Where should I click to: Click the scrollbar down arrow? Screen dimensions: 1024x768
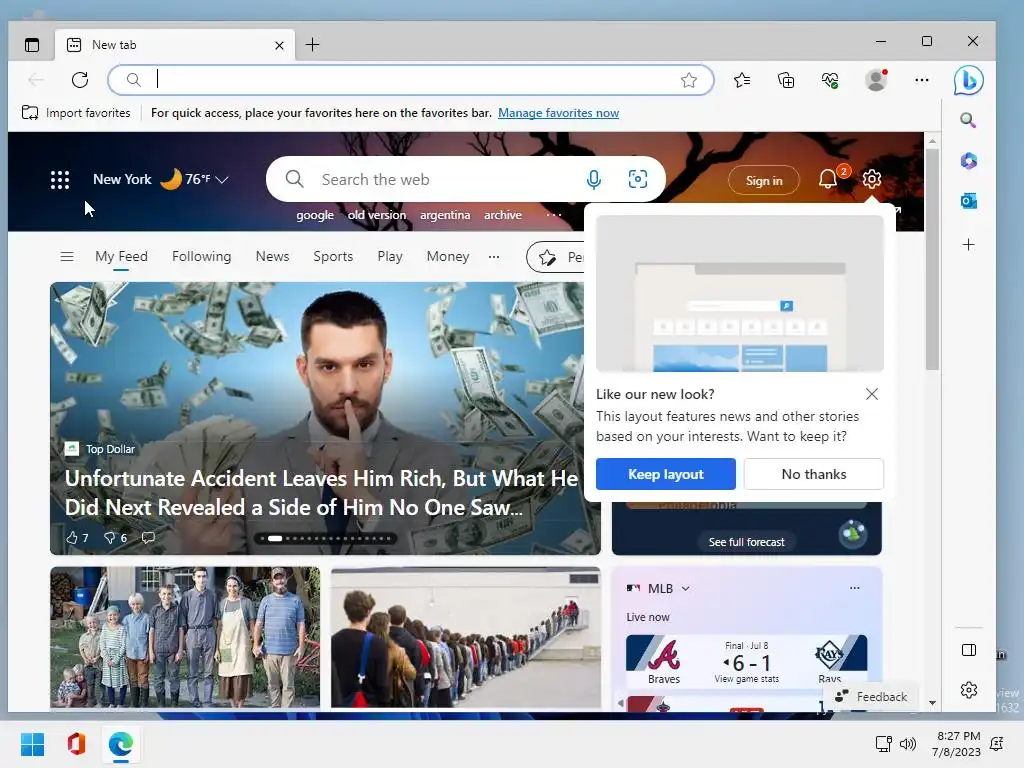933,703
